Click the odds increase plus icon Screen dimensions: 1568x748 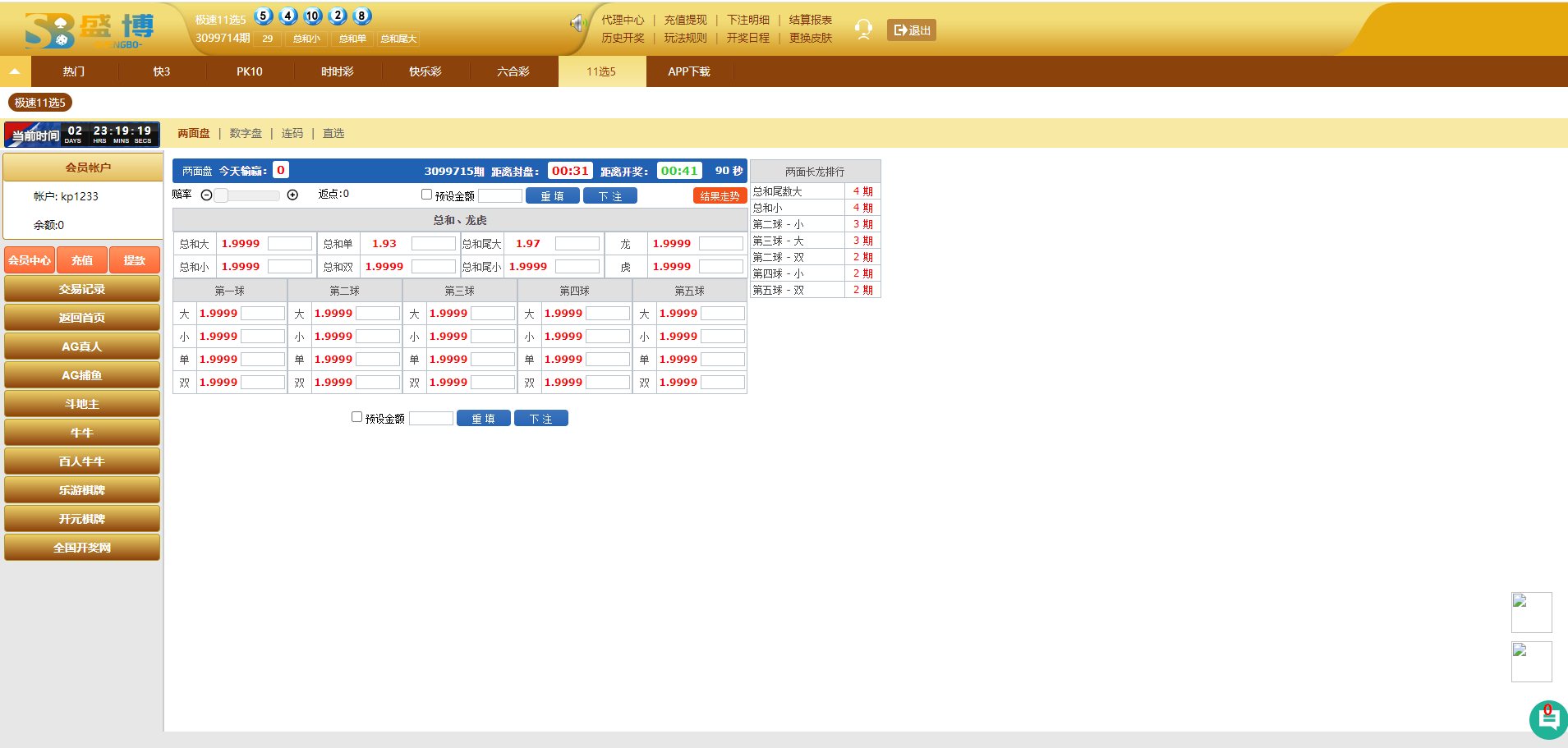click(x=292, y=195)
